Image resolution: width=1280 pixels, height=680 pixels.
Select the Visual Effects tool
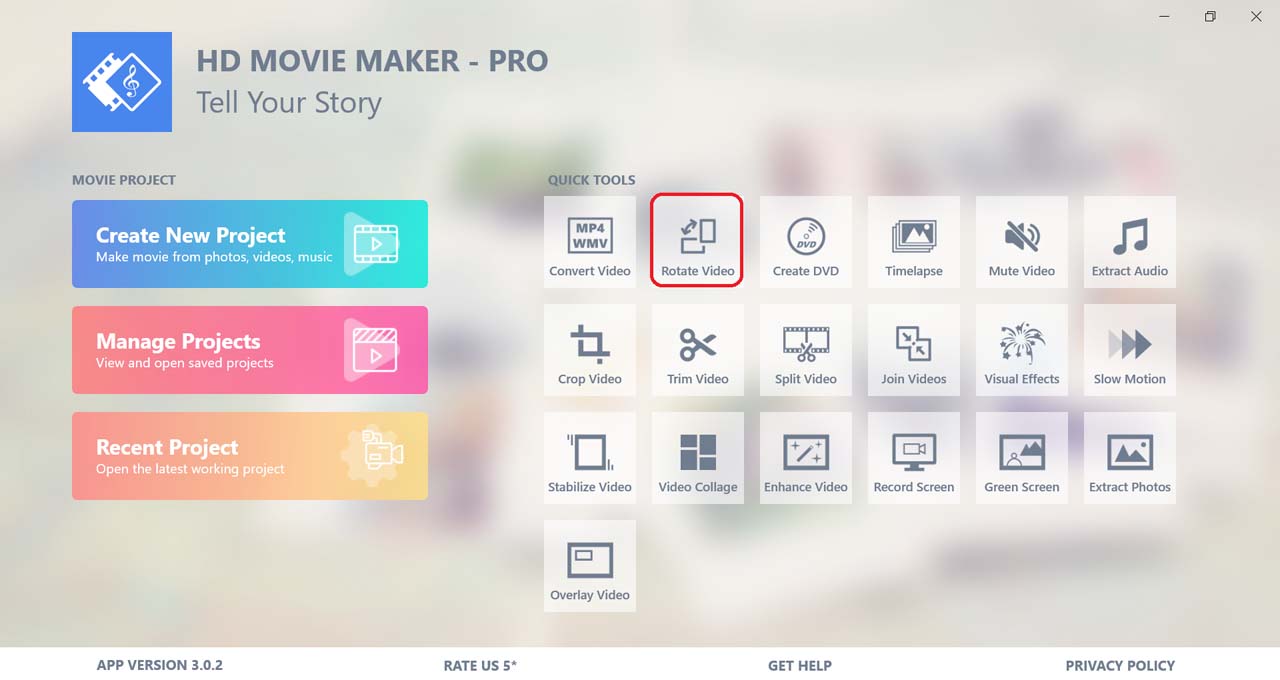pos(1022,350)
